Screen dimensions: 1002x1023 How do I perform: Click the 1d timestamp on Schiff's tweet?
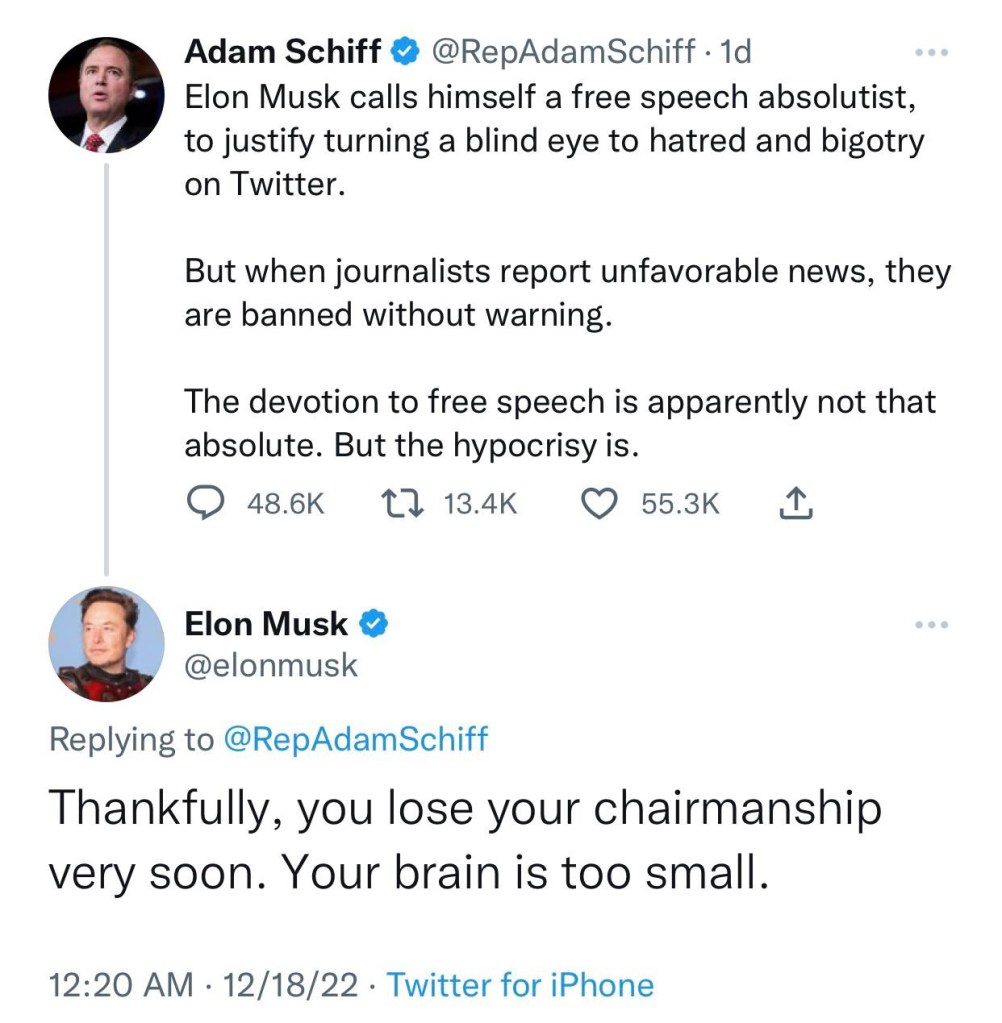coord(735,52)
